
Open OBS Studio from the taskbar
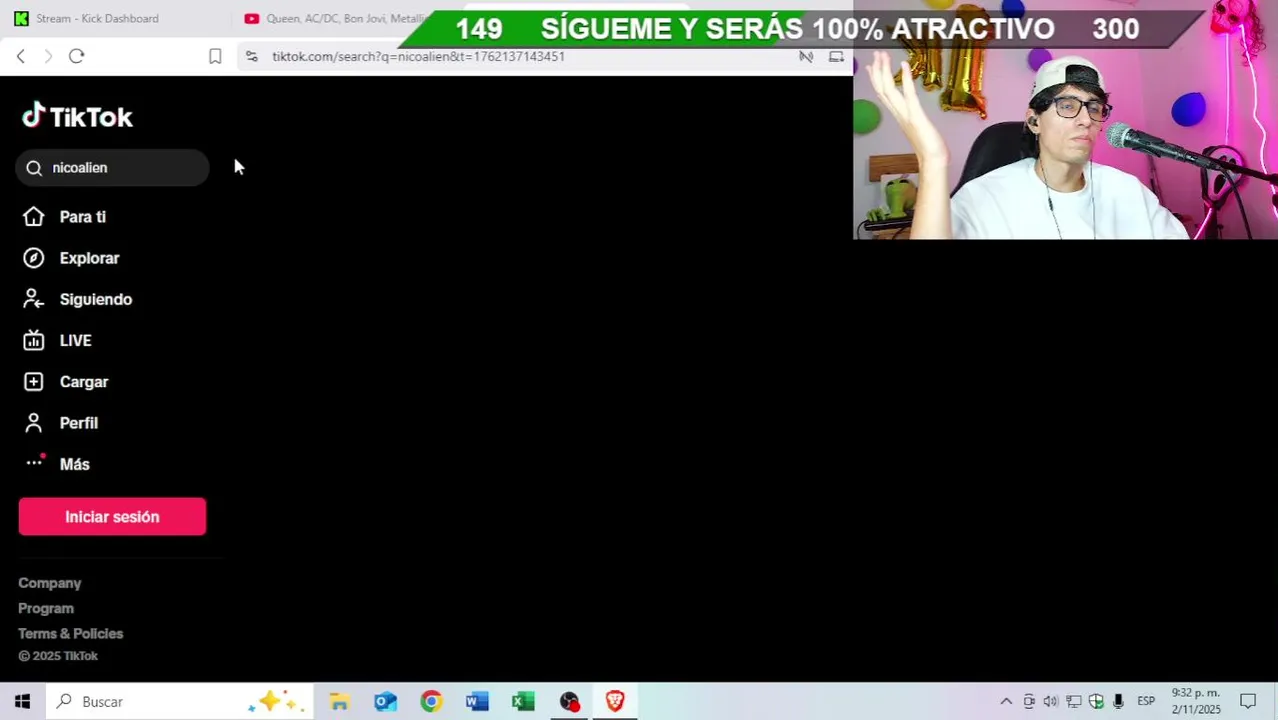(x=569, y=702)
